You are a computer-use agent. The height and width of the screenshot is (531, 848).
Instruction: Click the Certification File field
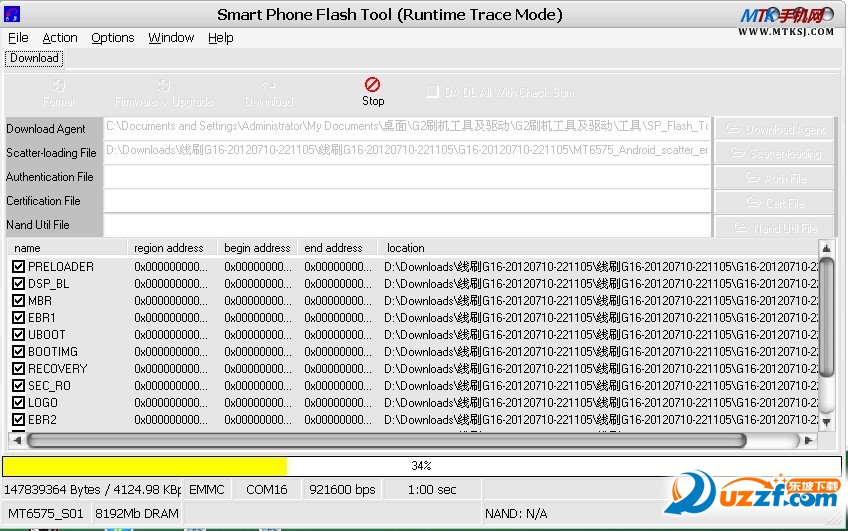click(x=407, y=201)
